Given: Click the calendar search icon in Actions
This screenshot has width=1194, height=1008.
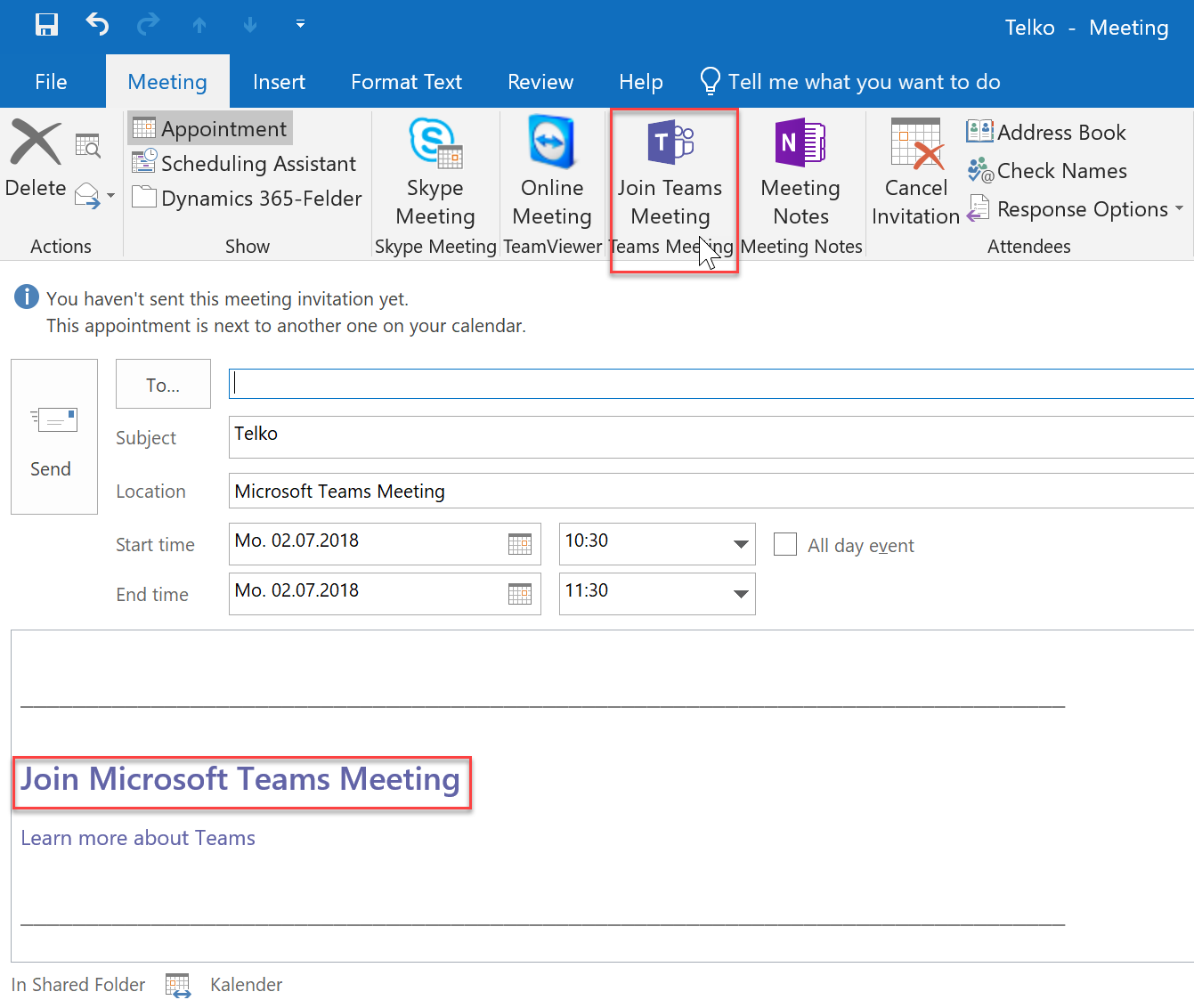Looking at the screenshot, I should pos(88,145).
